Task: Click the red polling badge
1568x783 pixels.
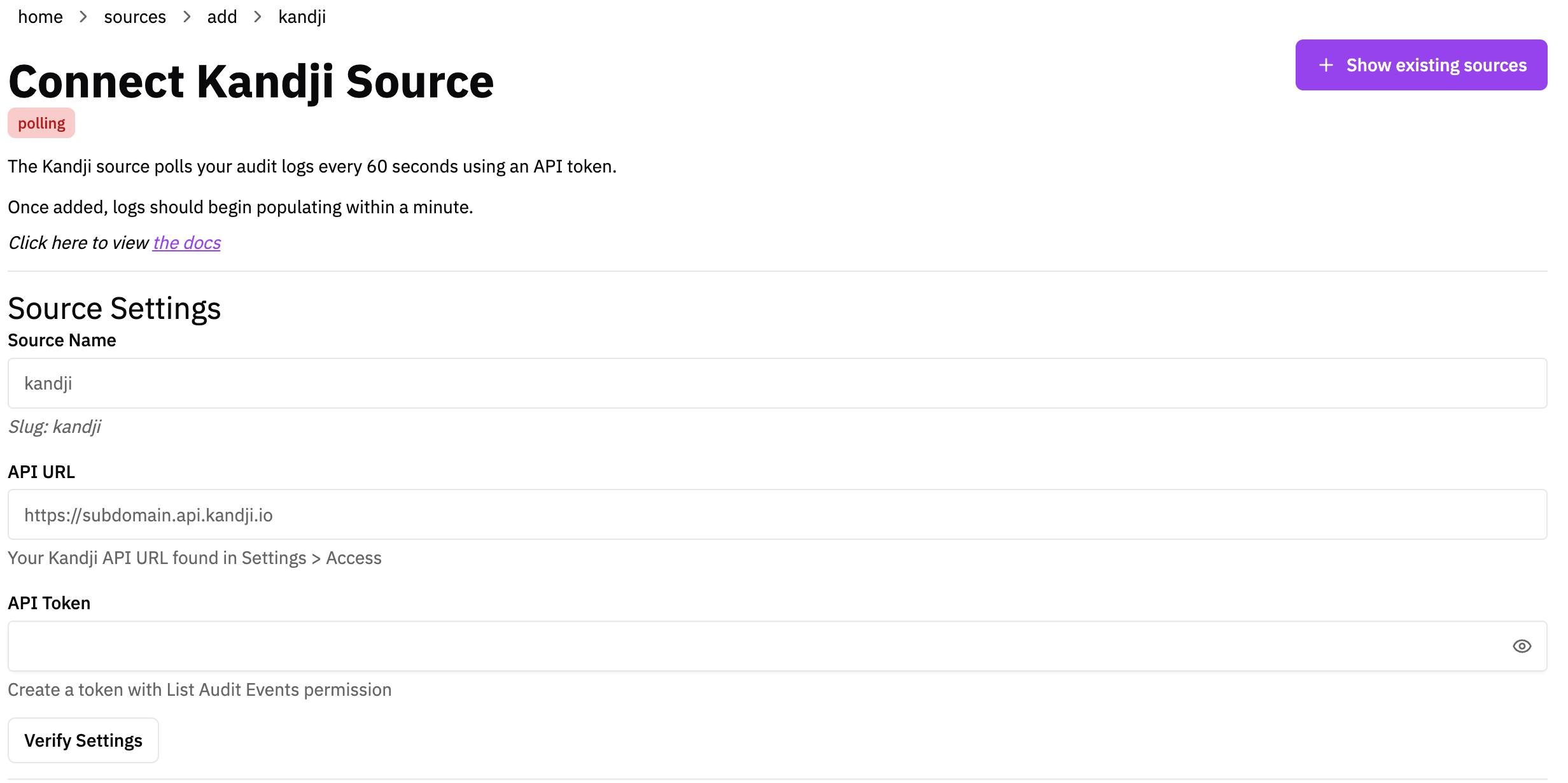Action: 41,123
